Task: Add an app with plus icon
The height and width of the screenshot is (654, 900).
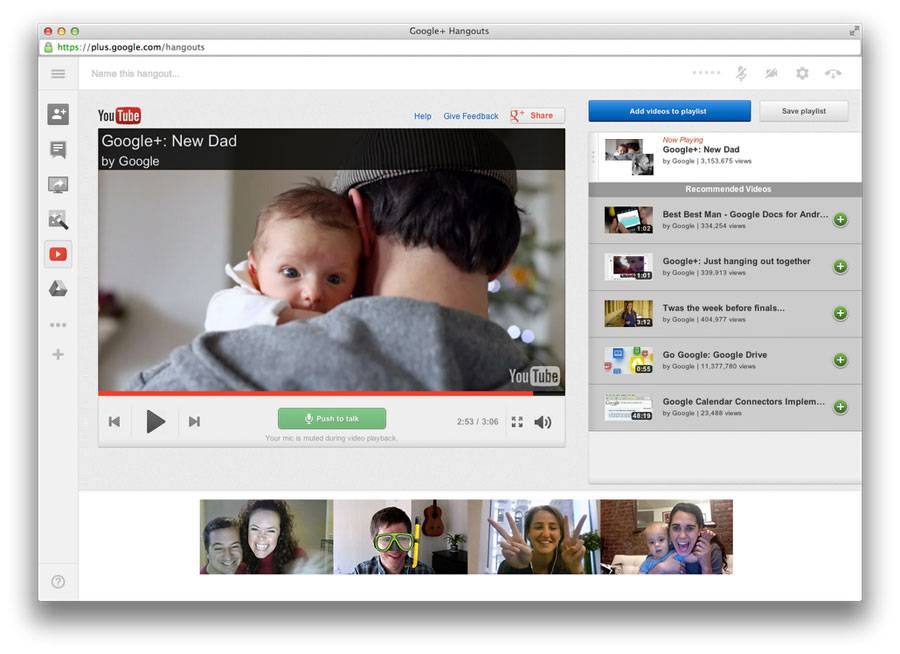Action: [58, 354]
